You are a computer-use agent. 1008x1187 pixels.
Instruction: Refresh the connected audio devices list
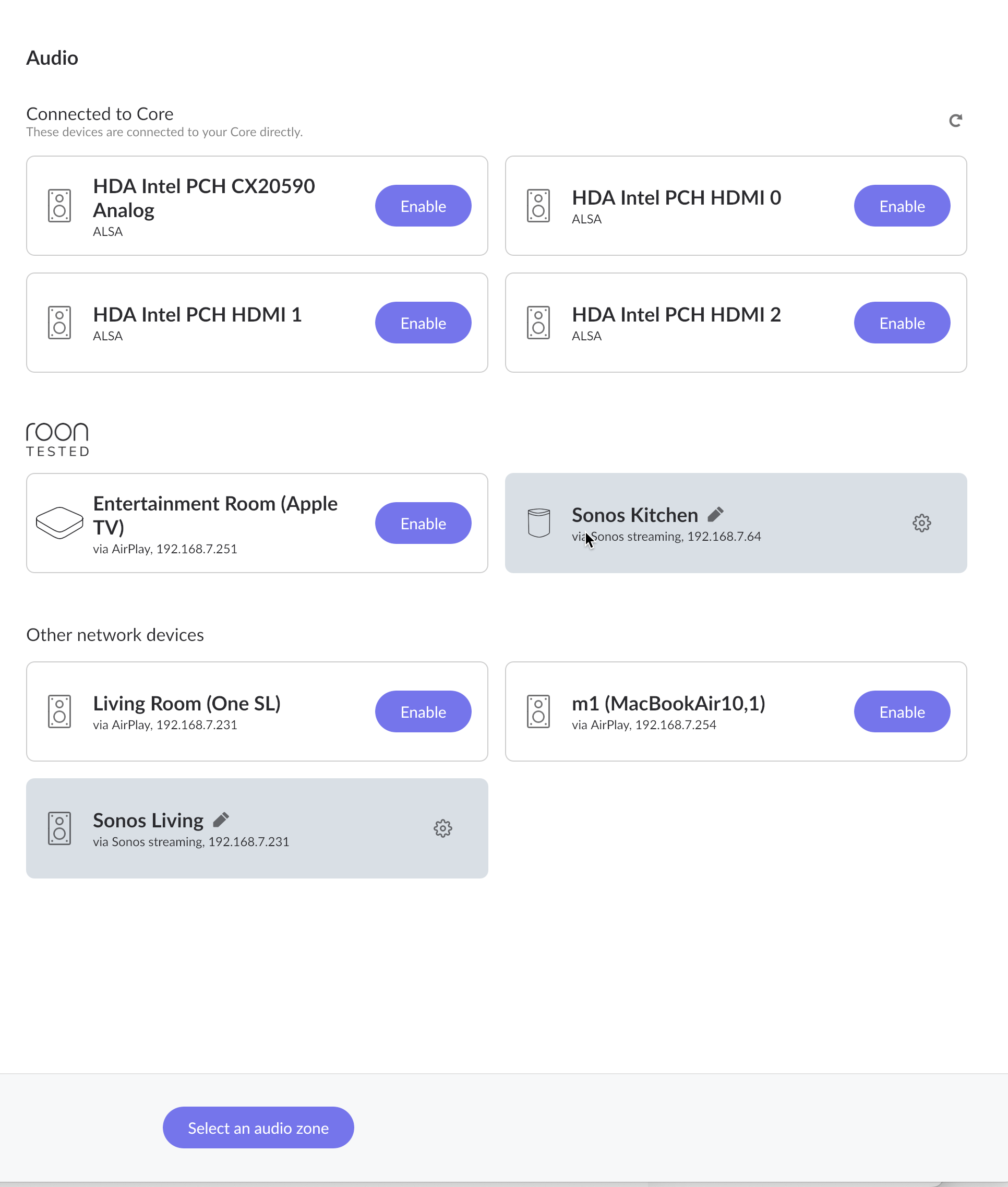pyautogui.click(x=955, y=121)
